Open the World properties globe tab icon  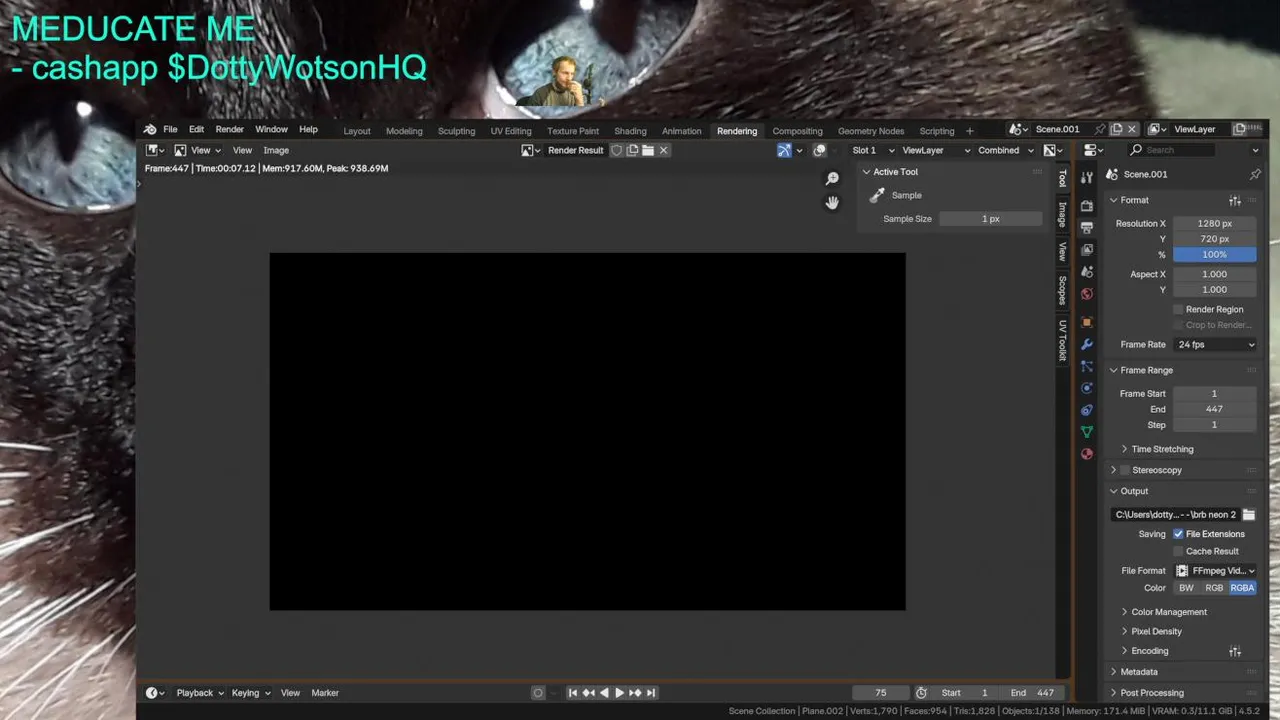(1087, 293)
